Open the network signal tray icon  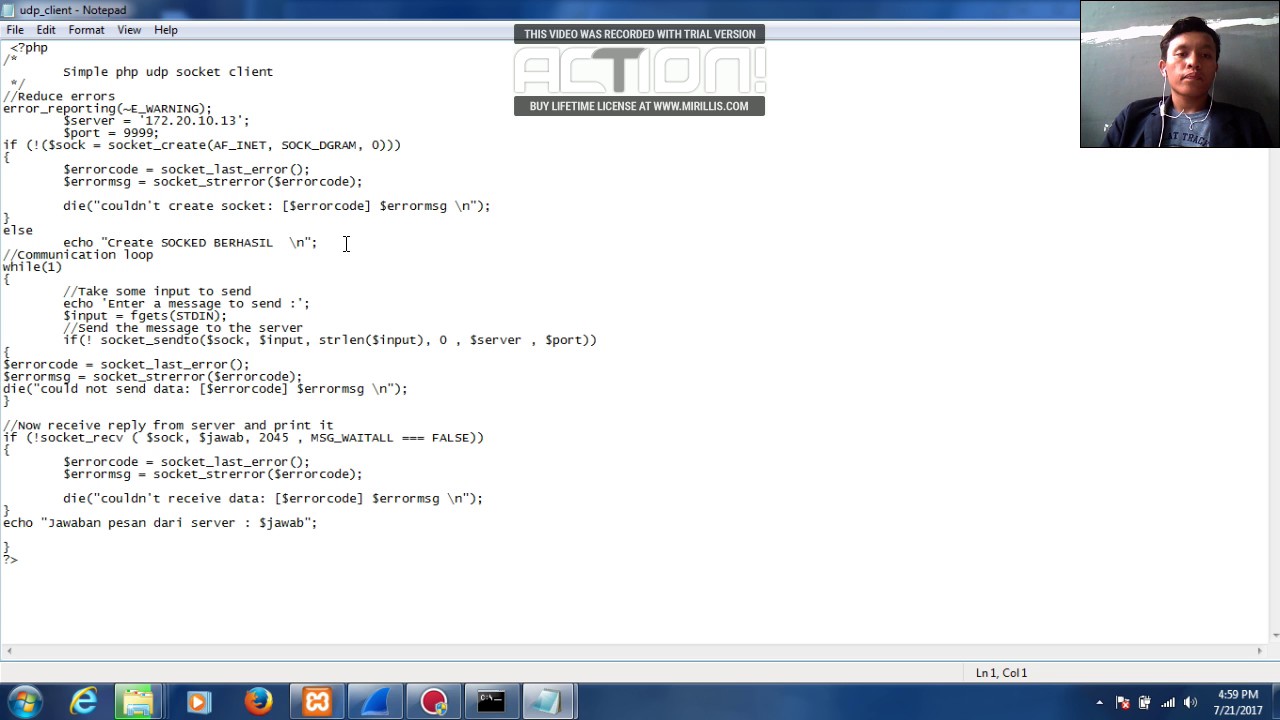(x=1167, y=703)
